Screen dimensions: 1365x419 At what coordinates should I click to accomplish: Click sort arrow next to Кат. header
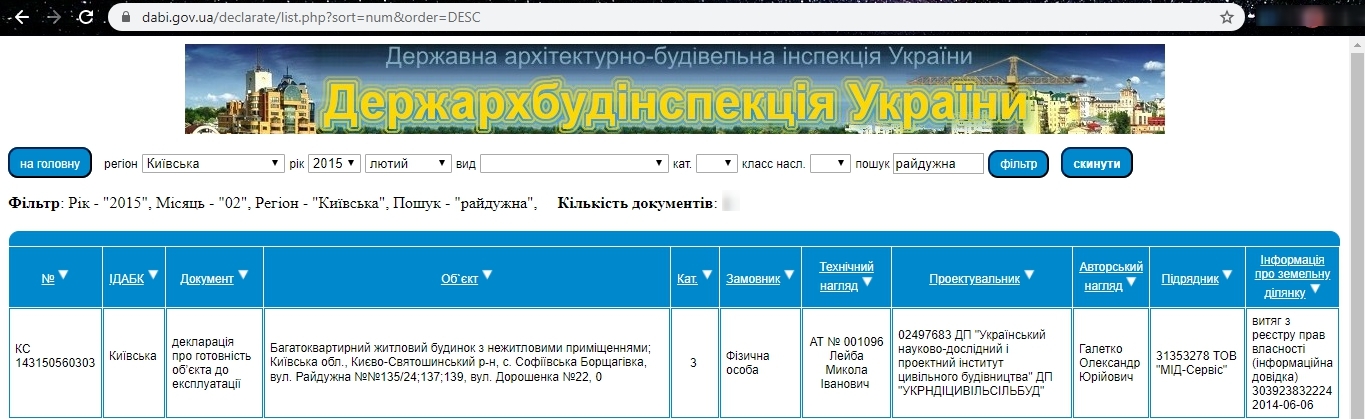point(706,274)
